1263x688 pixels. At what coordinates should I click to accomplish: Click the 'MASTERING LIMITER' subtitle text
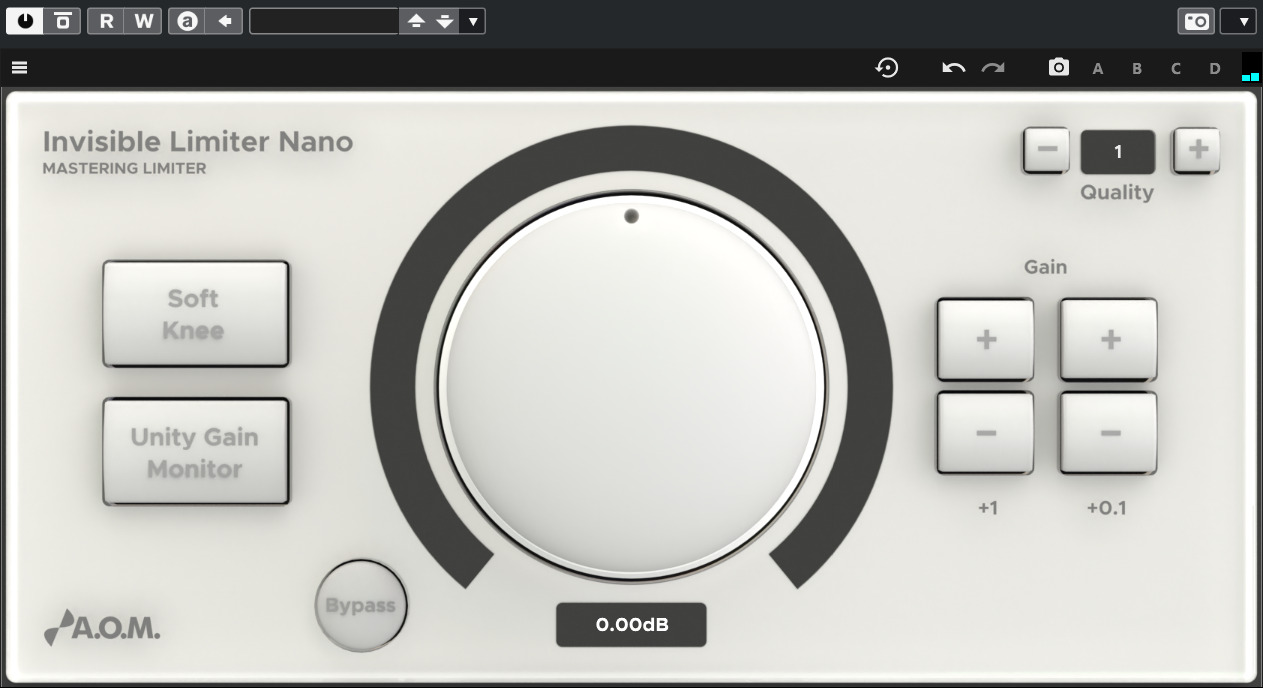tap(124, 169)
